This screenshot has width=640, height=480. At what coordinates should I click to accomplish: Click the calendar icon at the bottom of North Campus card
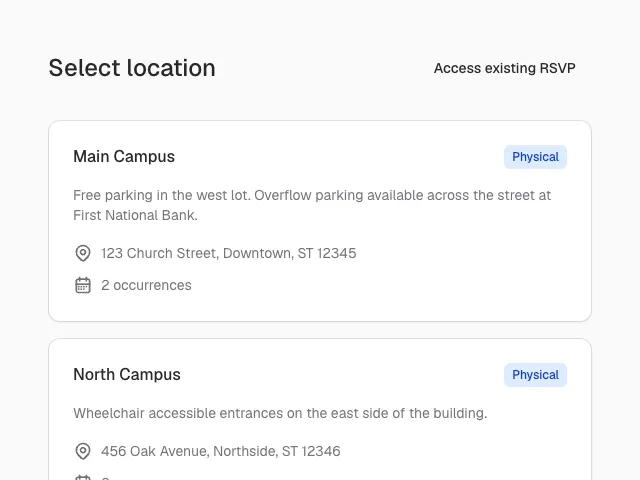point(83,478)
